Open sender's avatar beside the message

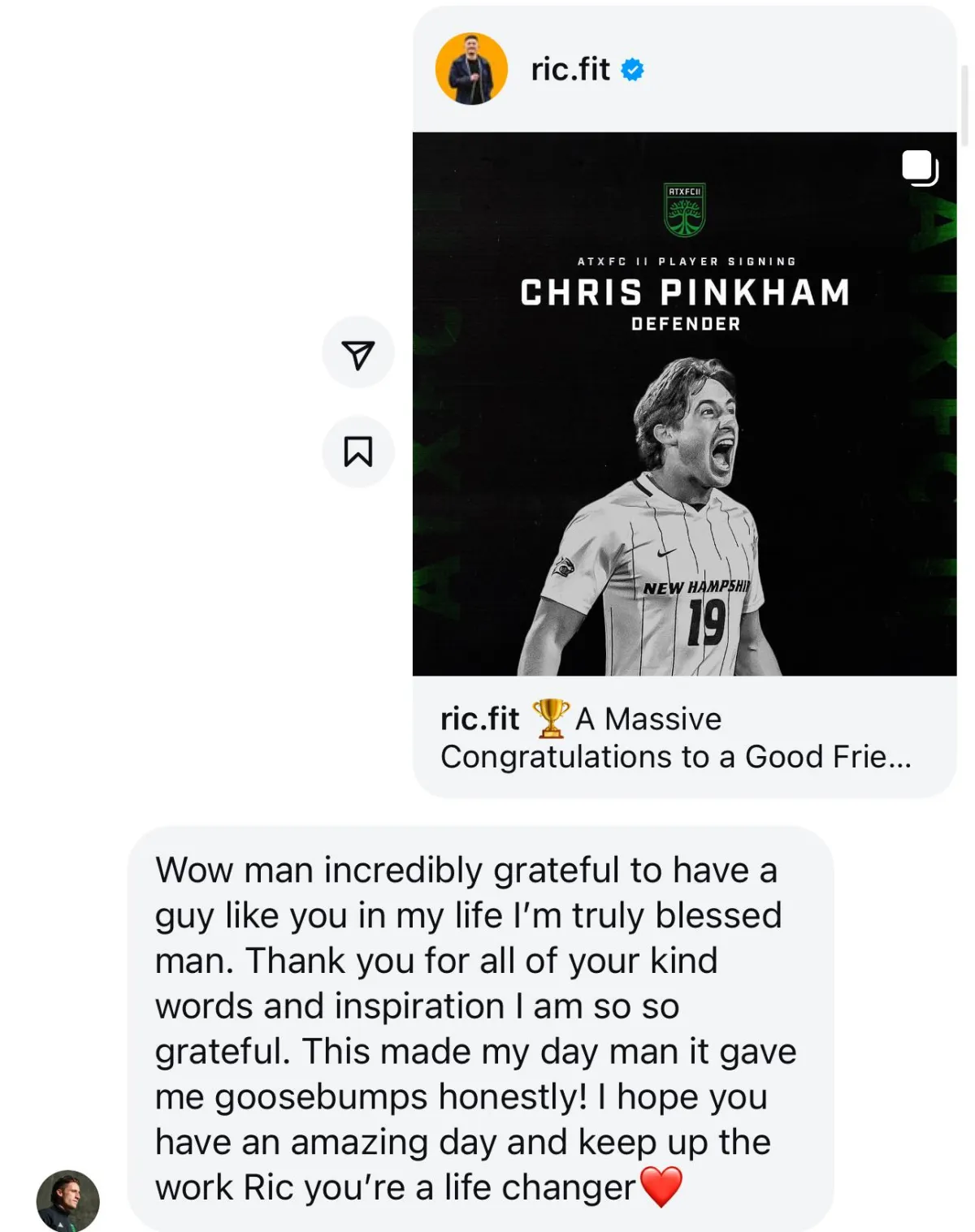pos(68,1201)
